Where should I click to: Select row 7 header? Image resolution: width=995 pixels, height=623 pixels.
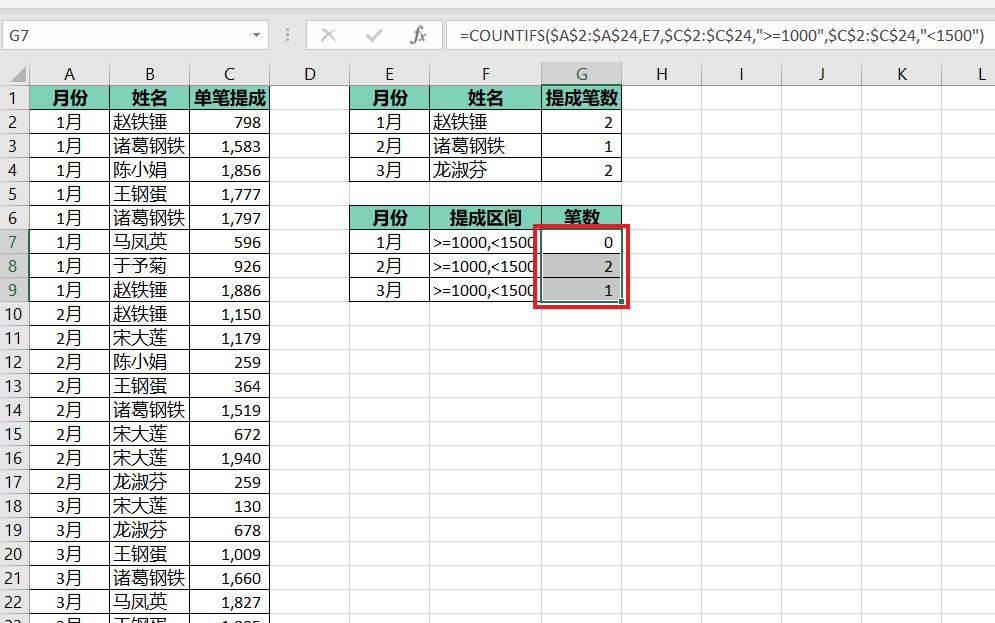tap(15, 242)
